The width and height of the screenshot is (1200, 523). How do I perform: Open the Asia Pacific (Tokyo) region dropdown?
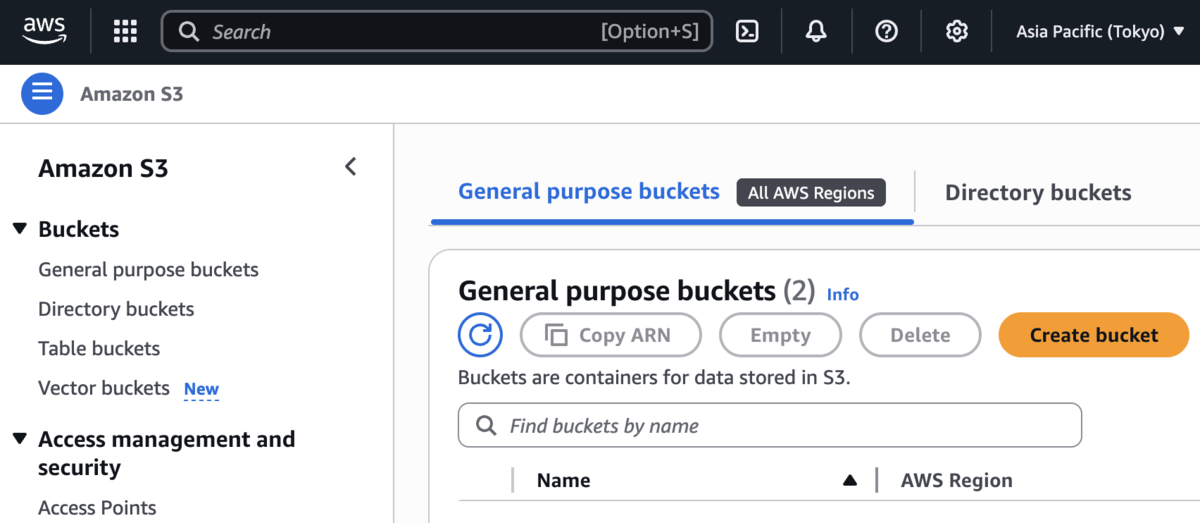click(x=1101, y=32)
